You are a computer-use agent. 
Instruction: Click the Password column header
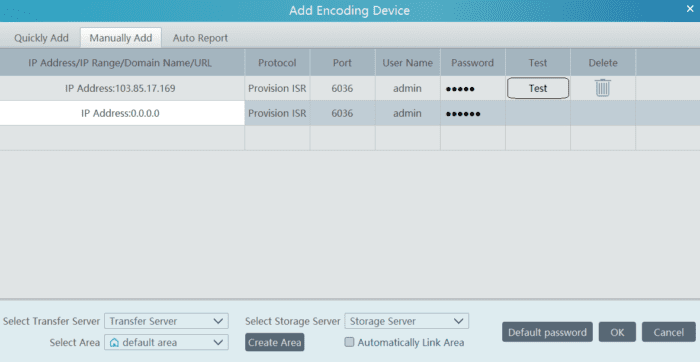473,63
